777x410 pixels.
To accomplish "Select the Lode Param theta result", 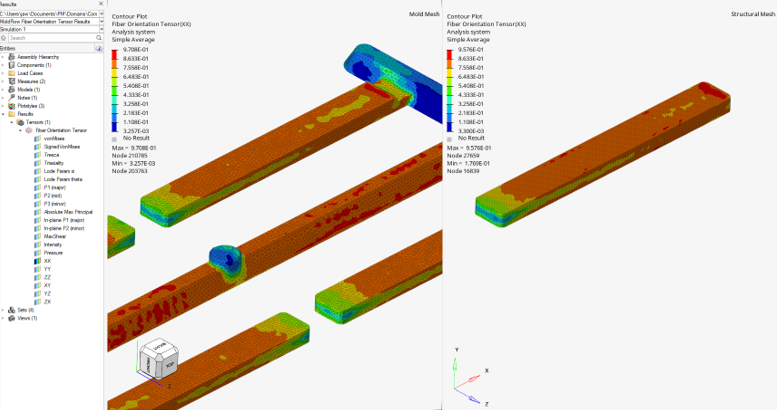I will (63, 179).
